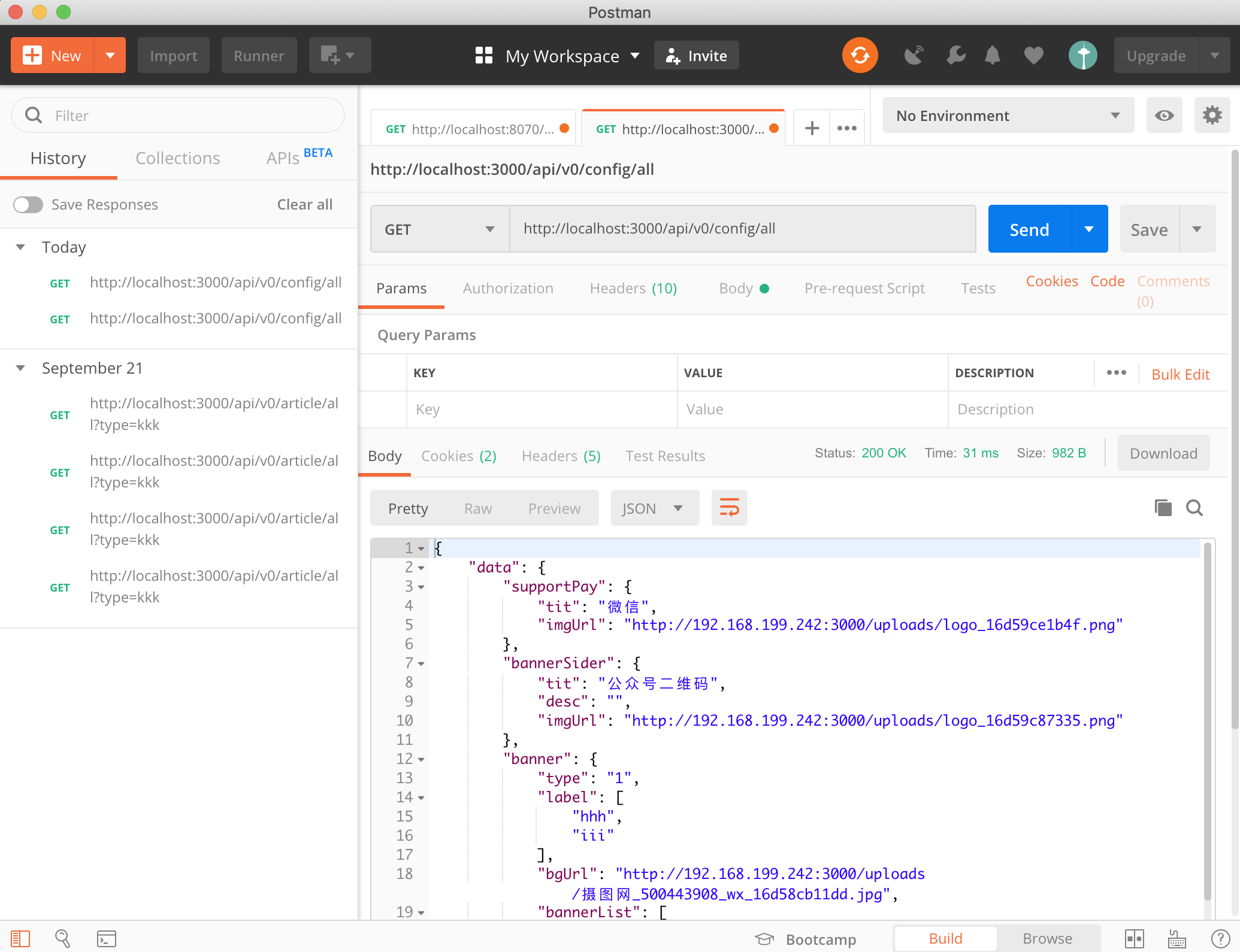Click the Import button
This screenshot has width=1240, height=952.
pos(173,55)
